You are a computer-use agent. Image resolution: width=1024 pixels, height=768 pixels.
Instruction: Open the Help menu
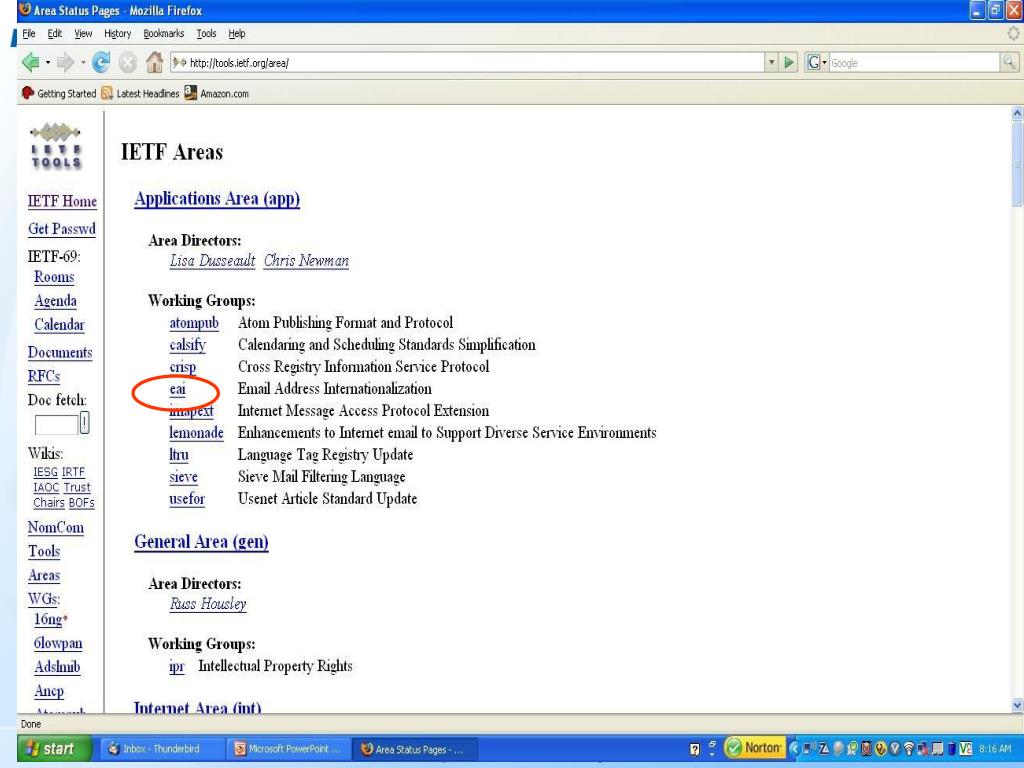(x=236, y=33)
